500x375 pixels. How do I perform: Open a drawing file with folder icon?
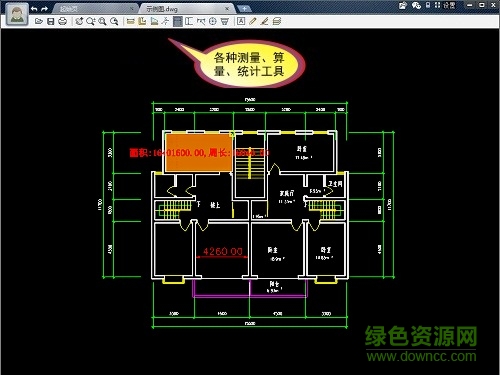tap(39, 22)
